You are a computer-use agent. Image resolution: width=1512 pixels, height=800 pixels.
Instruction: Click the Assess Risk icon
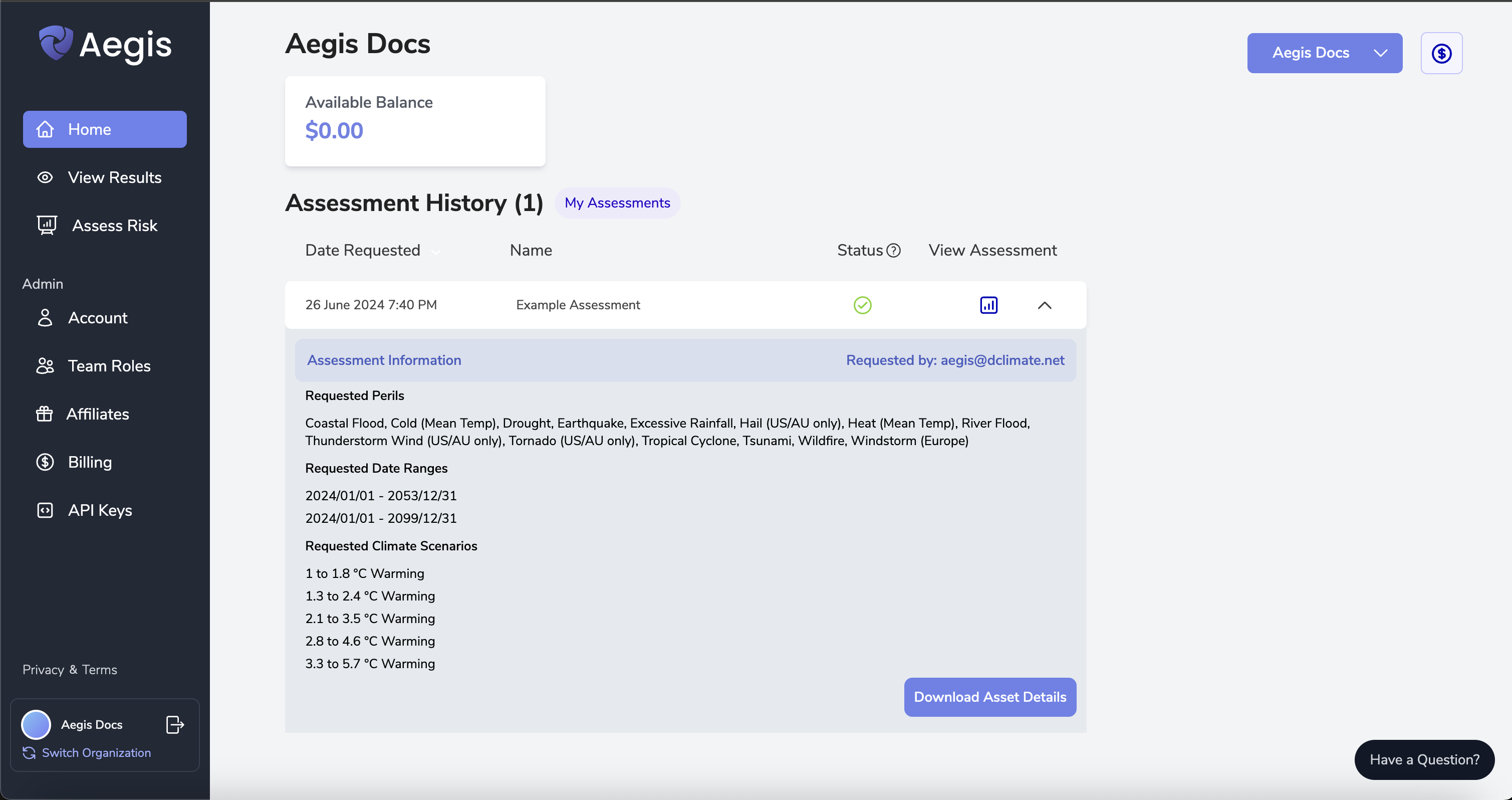point(45,224)
